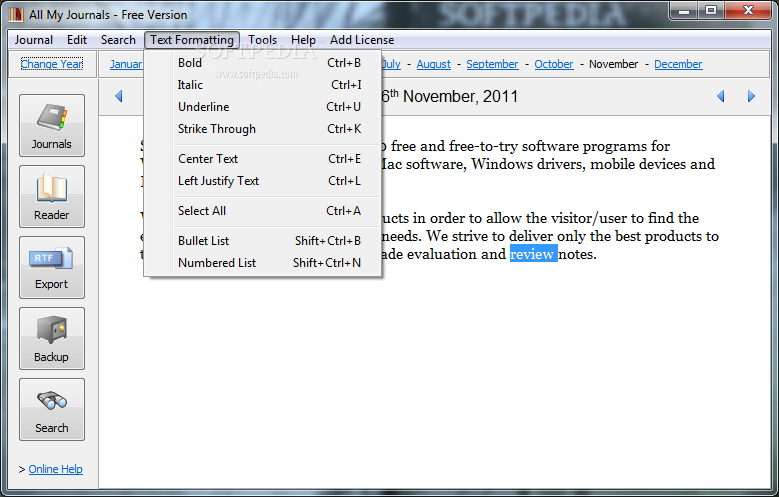
Task: Open the Help menu
Action: coord(303,40)
